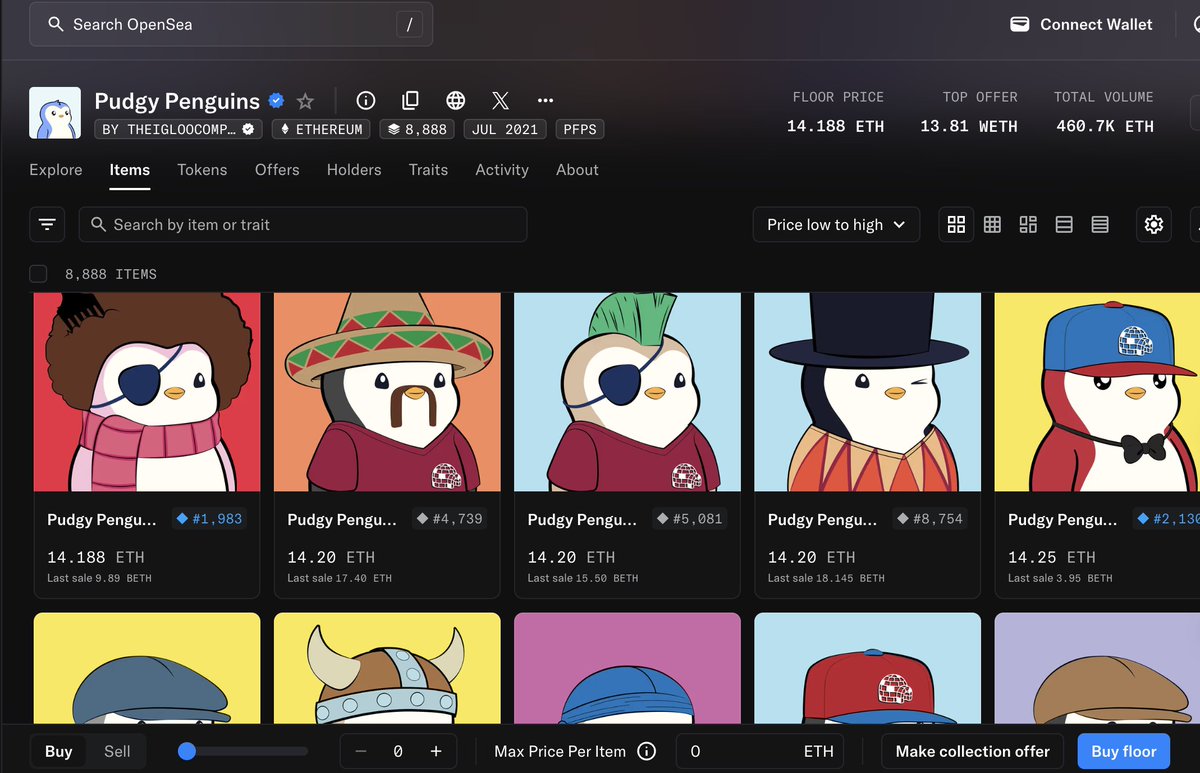Click the Max Price Per Item info icon
Viewport: 1200px width, 773px height.
coord(646,751)
